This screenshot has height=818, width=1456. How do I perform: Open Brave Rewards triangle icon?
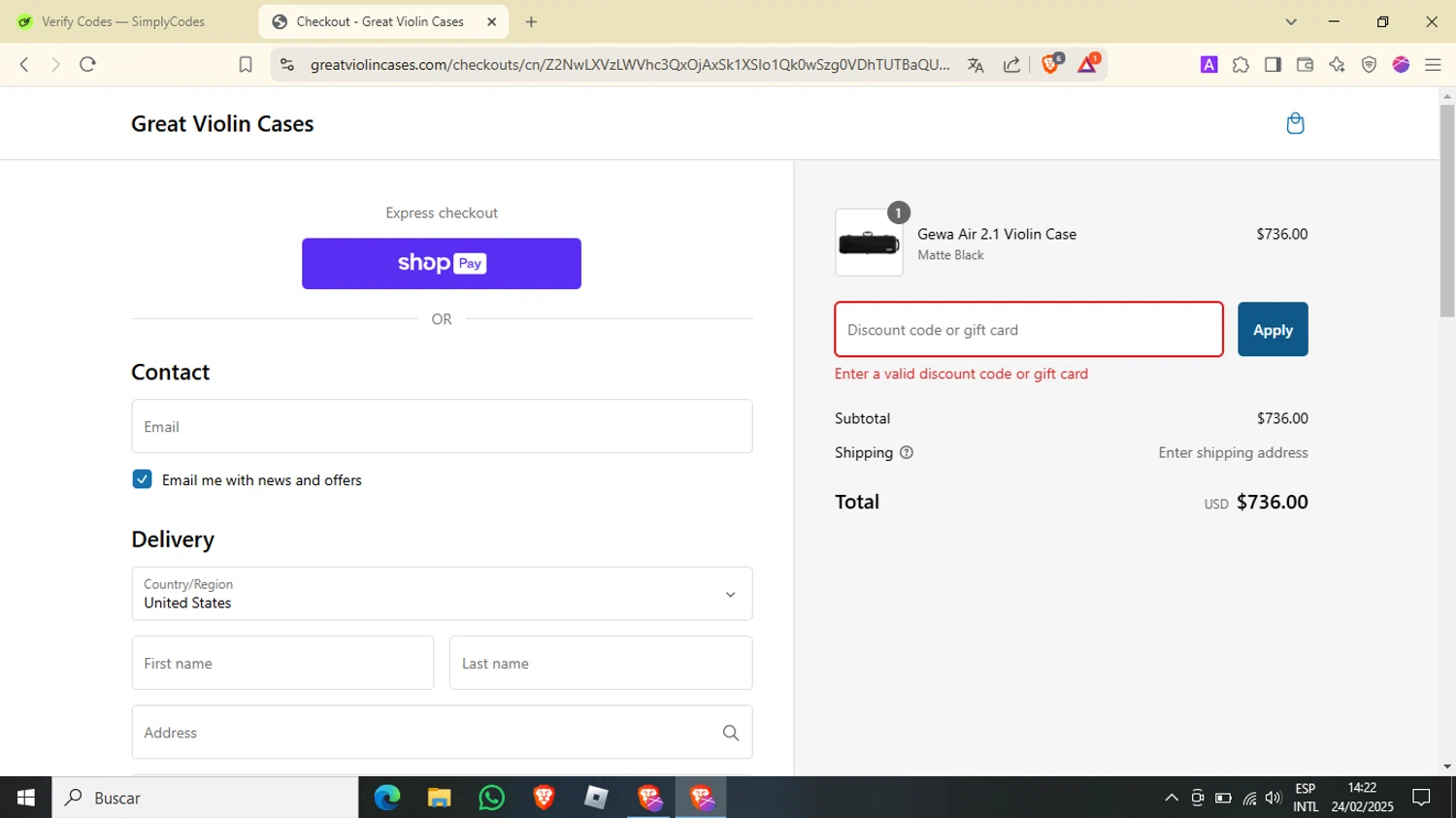(1088, 64)
